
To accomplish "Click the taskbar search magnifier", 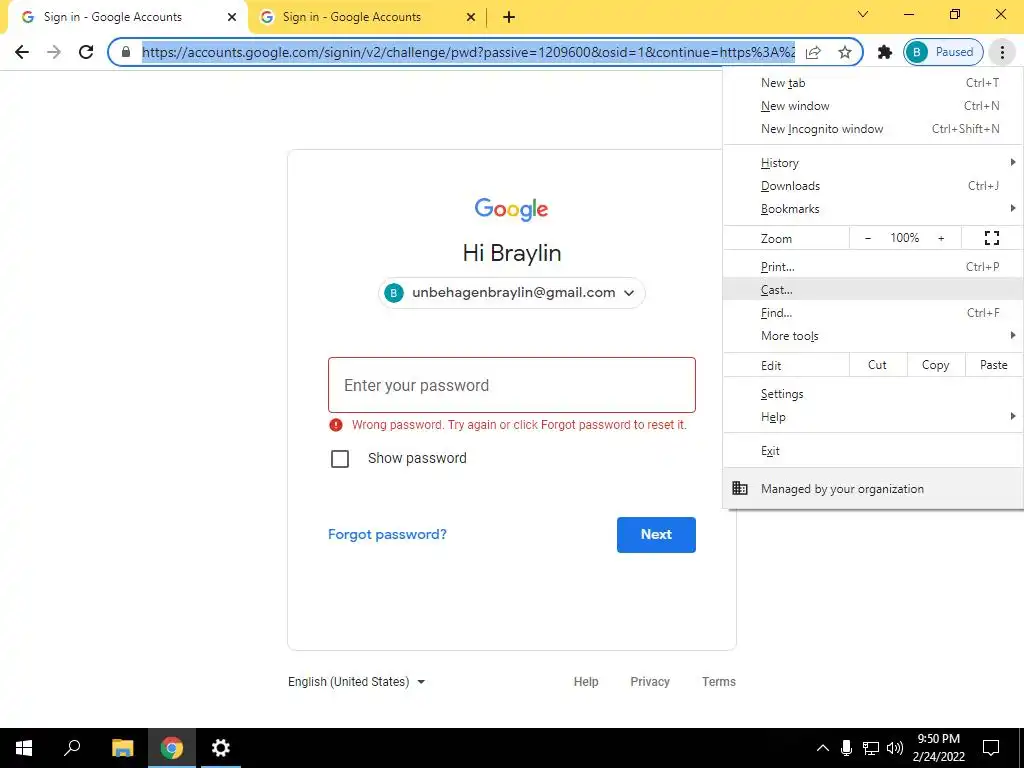I will (72, 748).
